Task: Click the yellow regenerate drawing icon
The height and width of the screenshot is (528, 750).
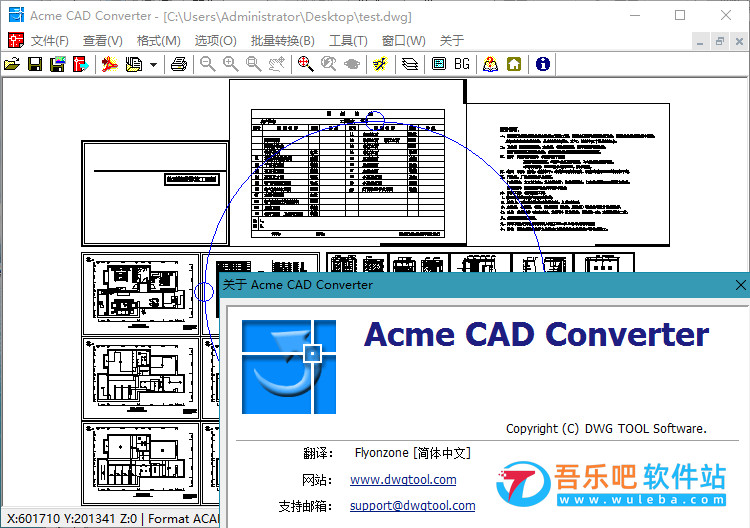Action: pos(380,64)
